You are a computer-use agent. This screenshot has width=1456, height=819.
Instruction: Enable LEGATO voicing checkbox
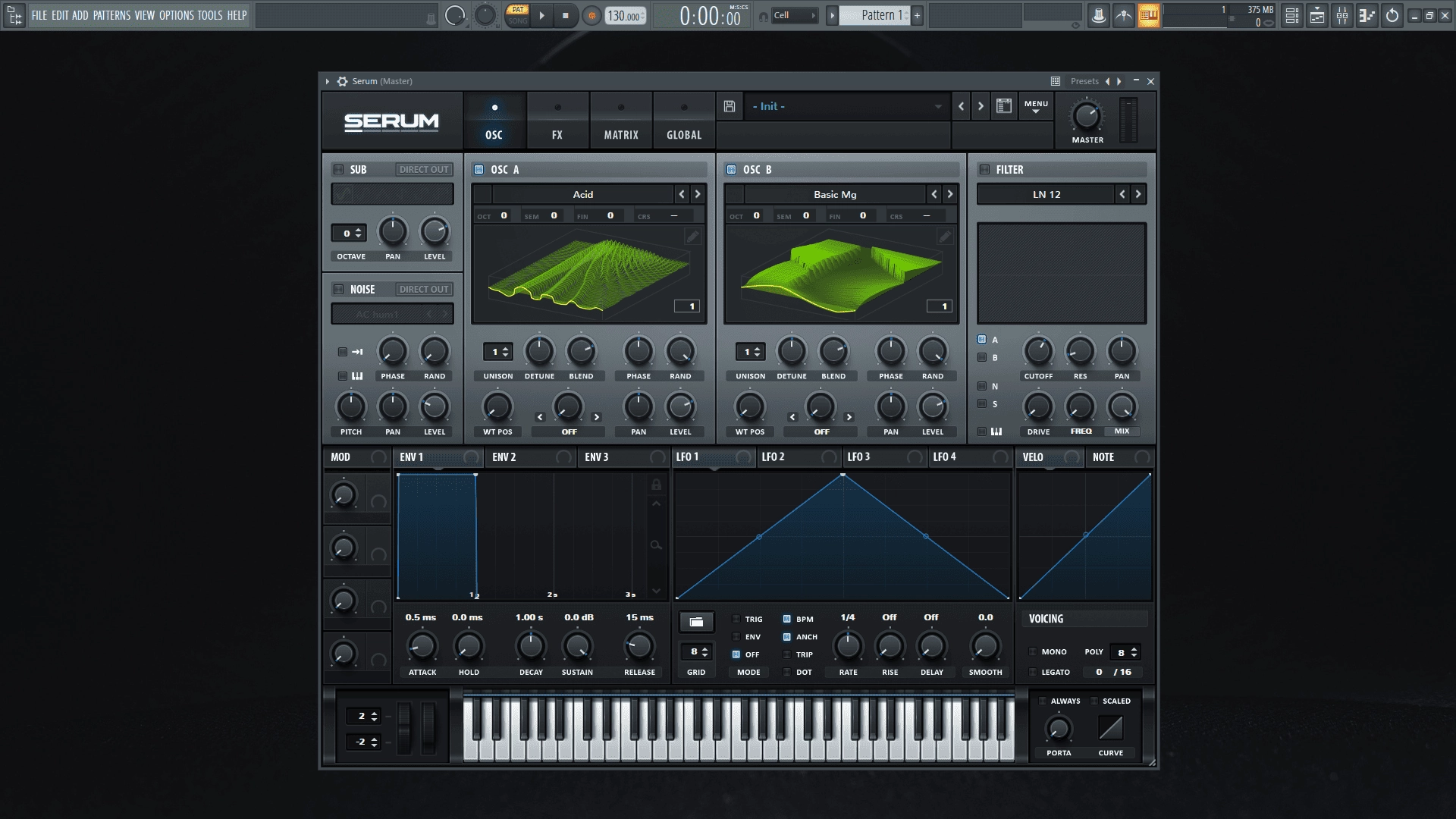[1033, 672]
